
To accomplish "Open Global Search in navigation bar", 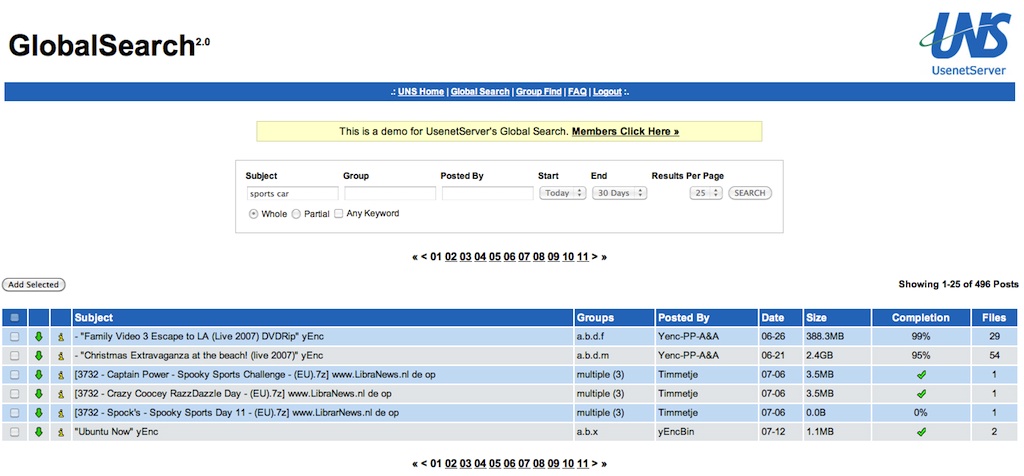I will (x=480, y=91).
